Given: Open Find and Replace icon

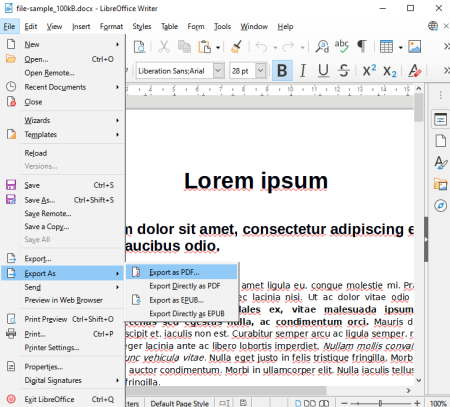Looking at the screenshot, I should point(322,47).
